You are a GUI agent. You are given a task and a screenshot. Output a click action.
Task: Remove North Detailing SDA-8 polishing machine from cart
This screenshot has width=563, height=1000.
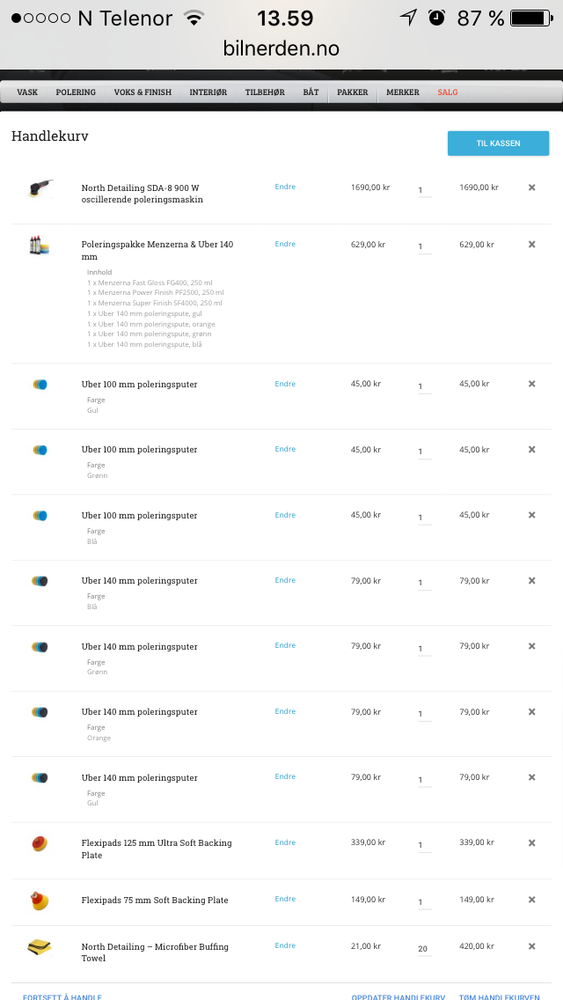click(x=532, y=188)
